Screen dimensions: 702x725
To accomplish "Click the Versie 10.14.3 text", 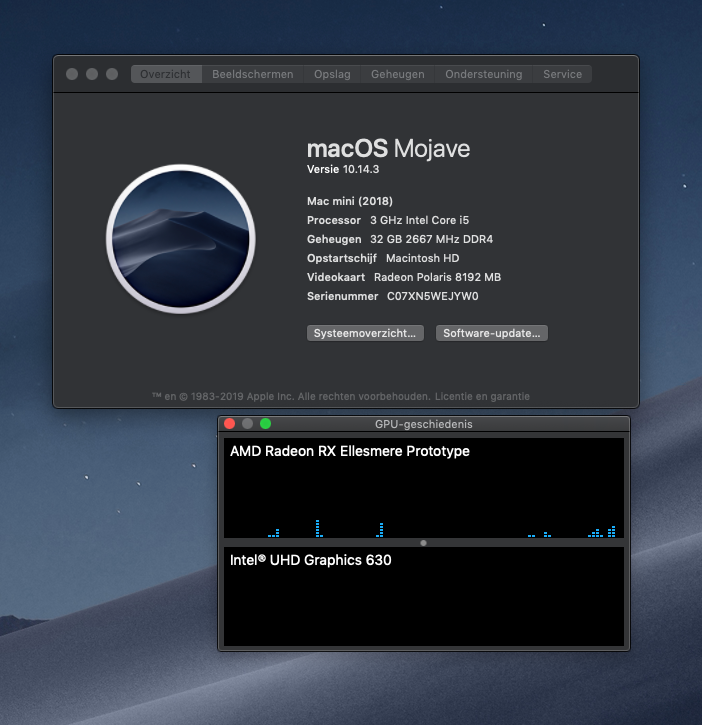I will [x=343, y=169].
